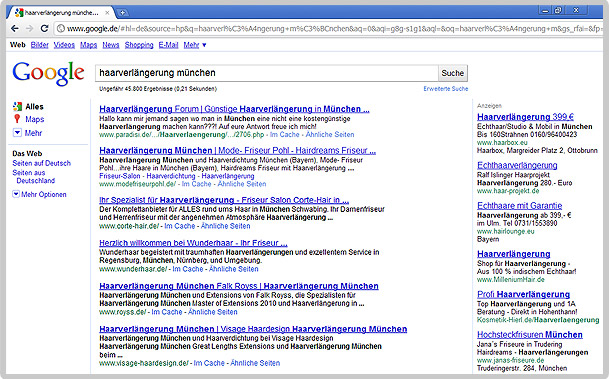Open ad Echthaare mit Garantie
The height and width of the screenshot is (379, 610).
519,205
